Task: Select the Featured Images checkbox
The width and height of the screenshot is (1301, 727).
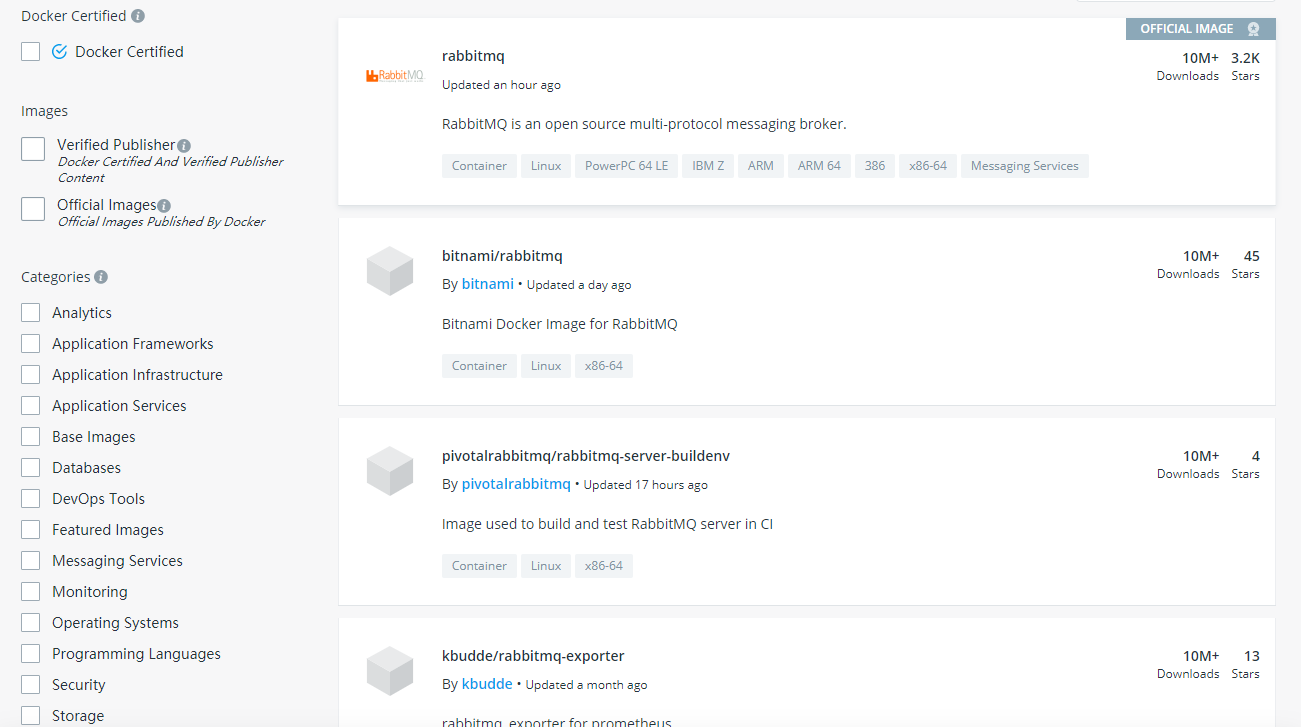Action: click(x=31, y=530)
